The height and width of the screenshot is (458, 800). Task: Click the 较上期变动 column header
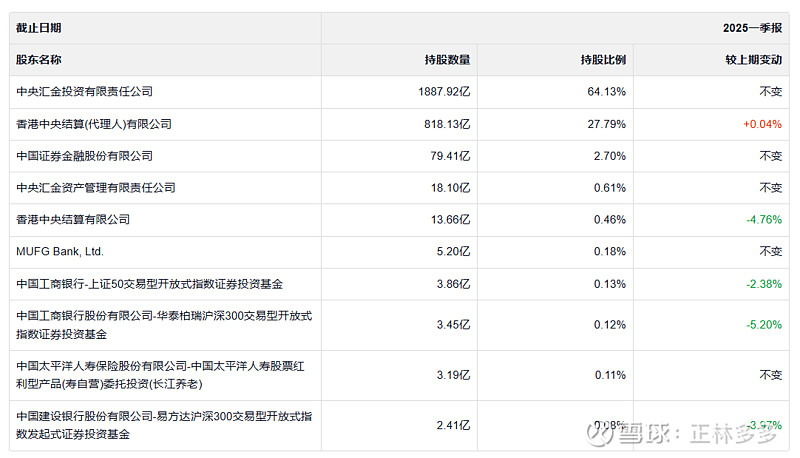(753, 60)
